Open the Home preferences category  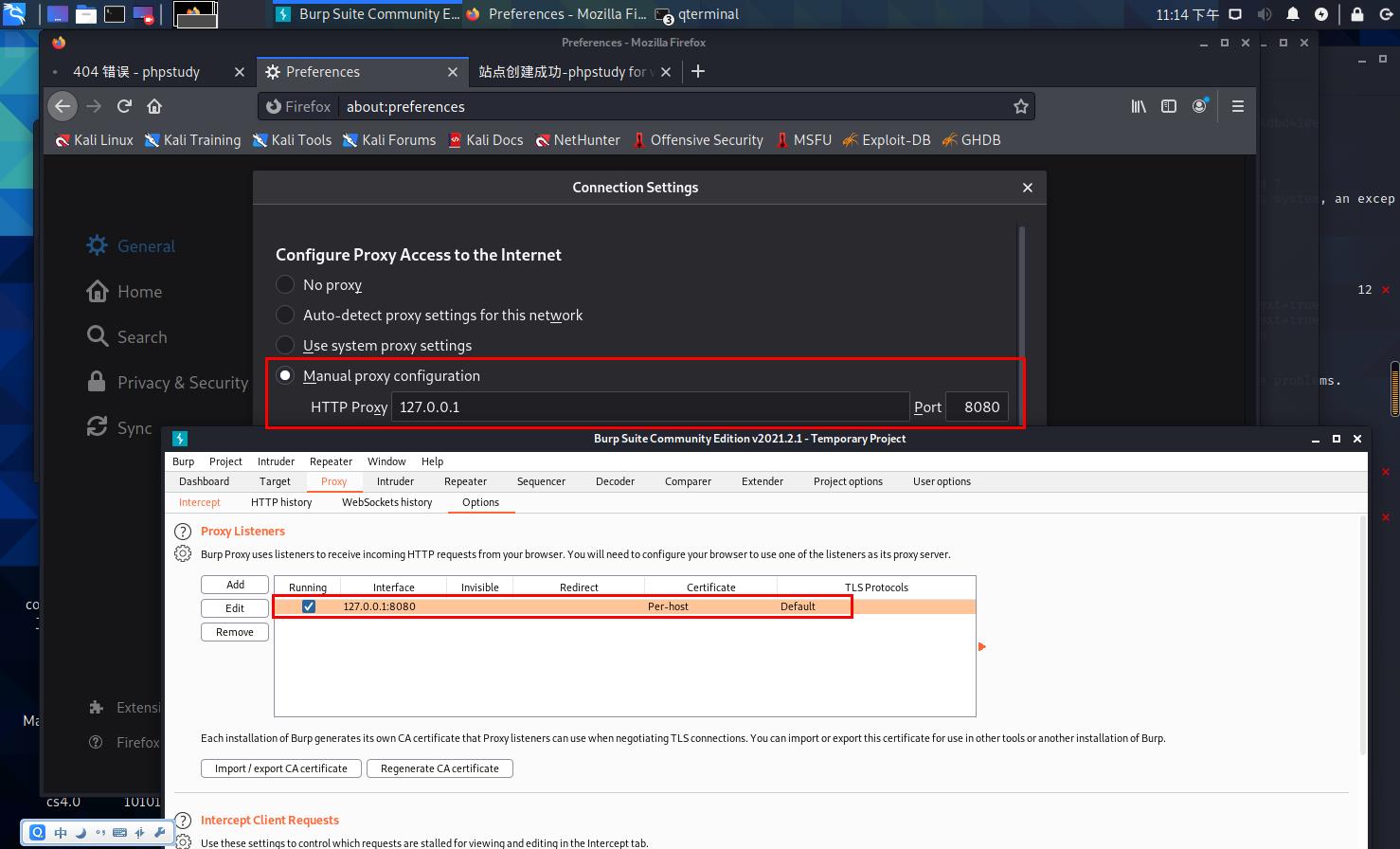point(124,291)
